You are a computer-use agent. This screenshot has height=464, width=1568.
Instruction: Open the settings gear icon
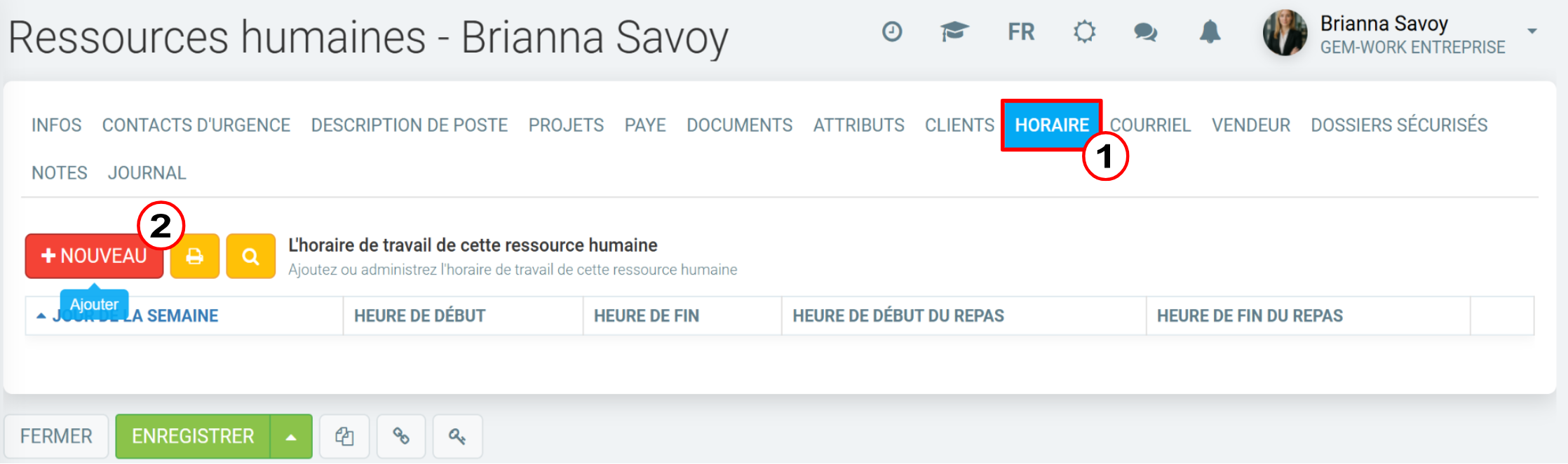coord(1084,32)
